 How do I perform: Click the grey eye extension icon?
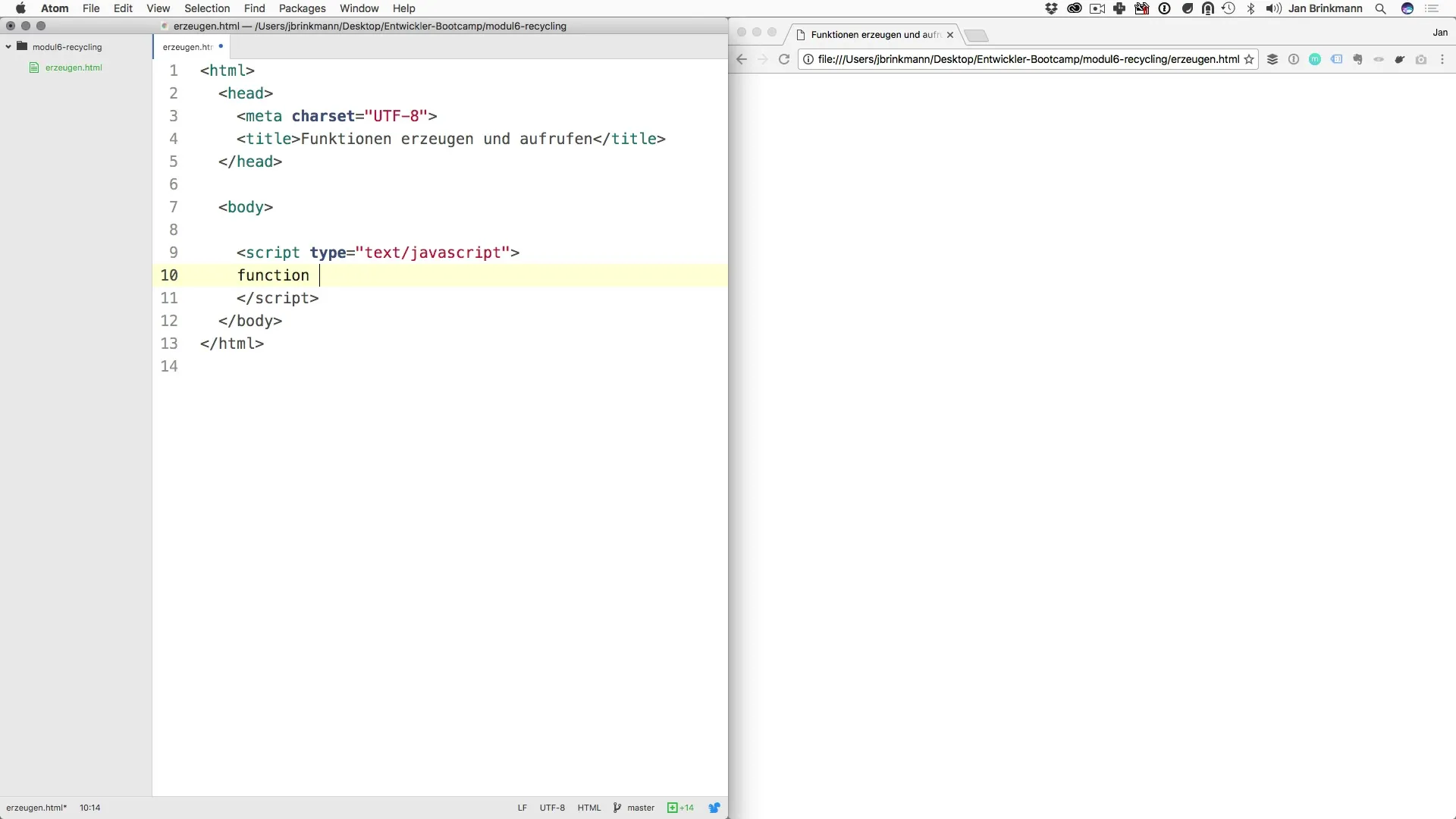pos(1379,59)
